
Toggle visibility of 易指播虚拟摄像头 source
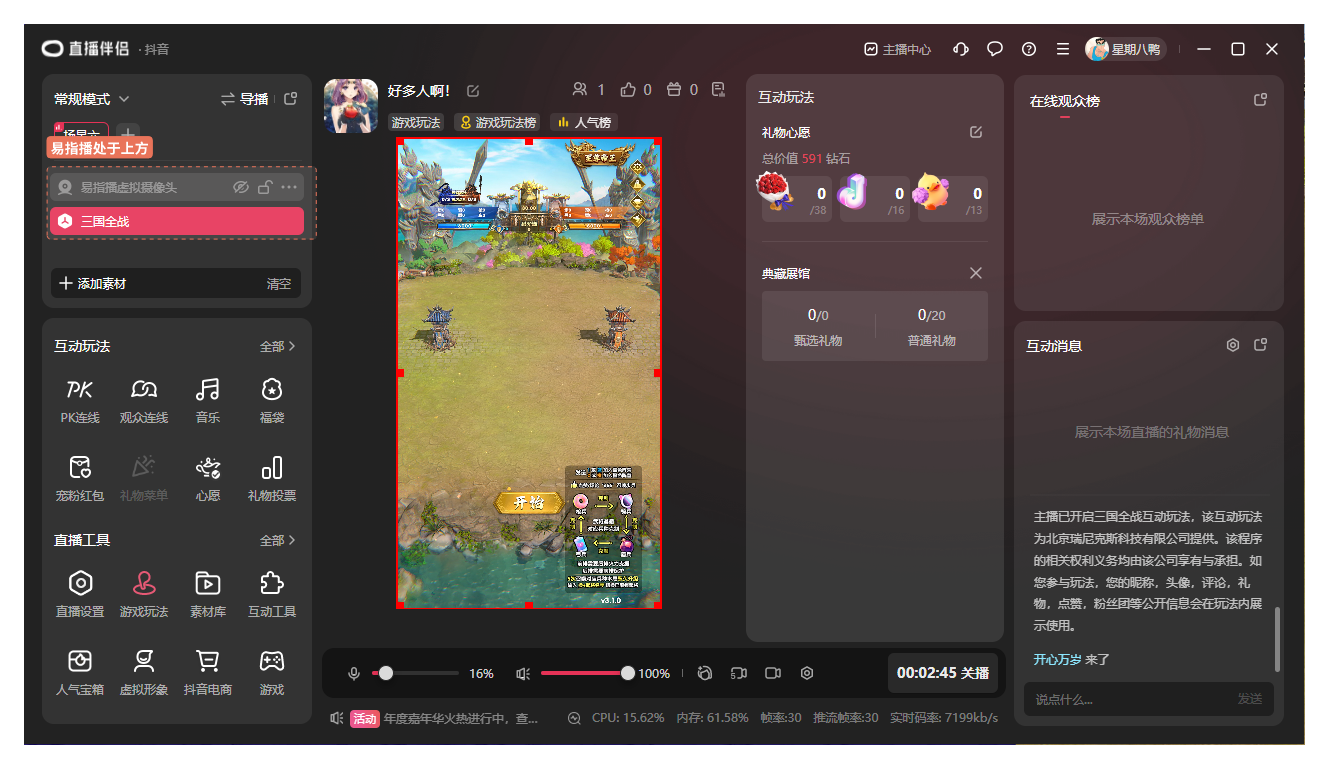click(240, 187)
